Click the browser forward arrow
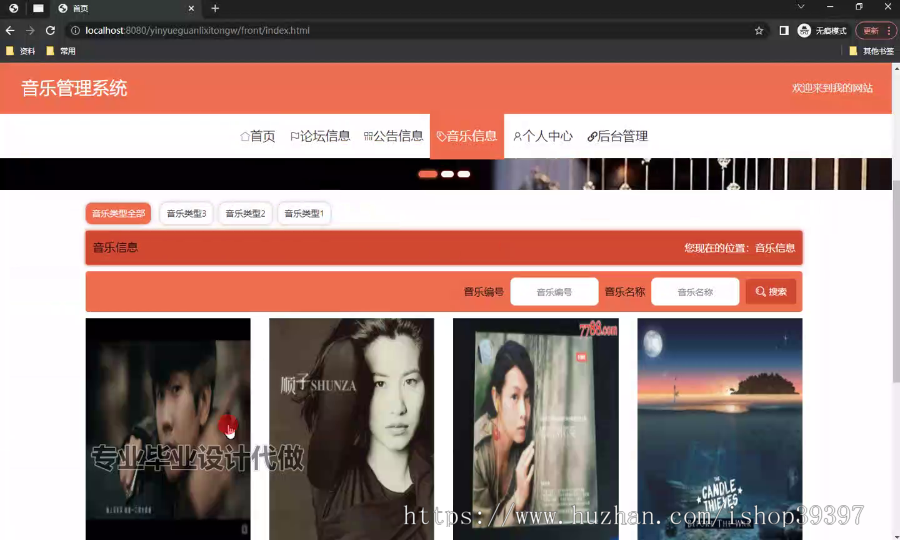Viewport: 900px width, 540px height. point(30,30)
